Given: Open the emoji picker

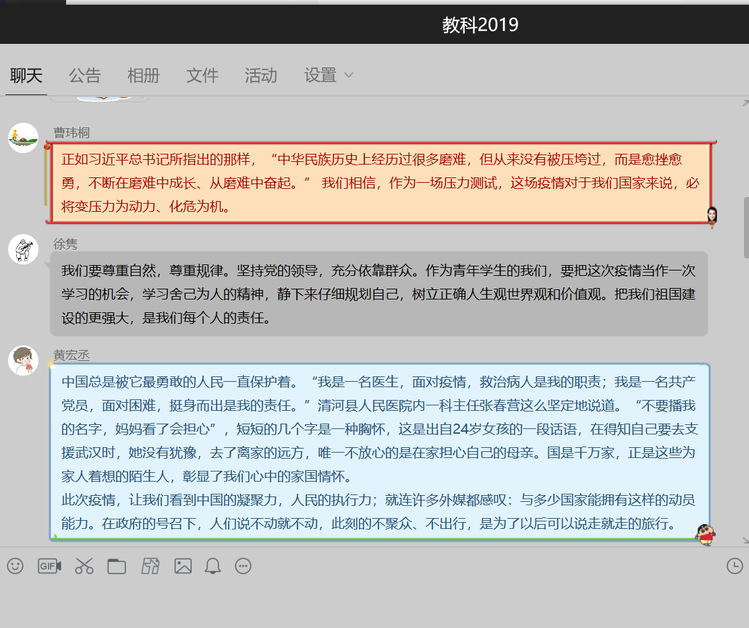Looking at the screenshot, I should pyautogui.click(x=15, y=566).
